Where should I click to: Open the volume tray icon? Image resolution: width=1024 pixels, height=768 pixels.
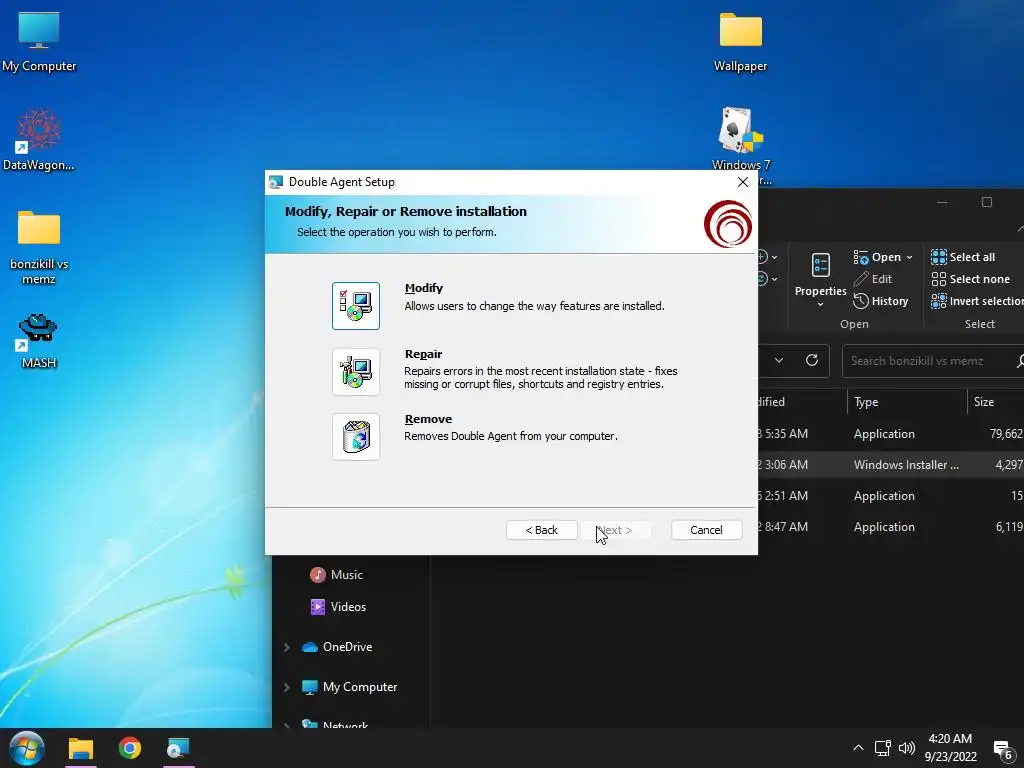(x=906, y=748)
